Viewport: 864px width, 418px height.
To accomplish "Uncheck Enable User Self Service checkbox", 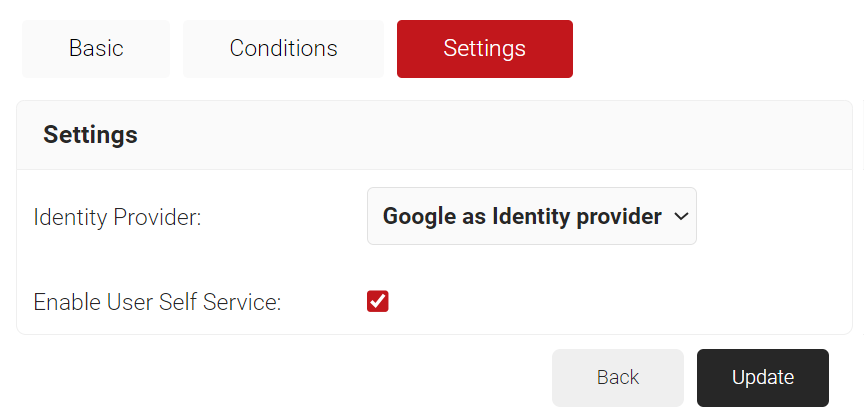I will click(x=378, y=301).
